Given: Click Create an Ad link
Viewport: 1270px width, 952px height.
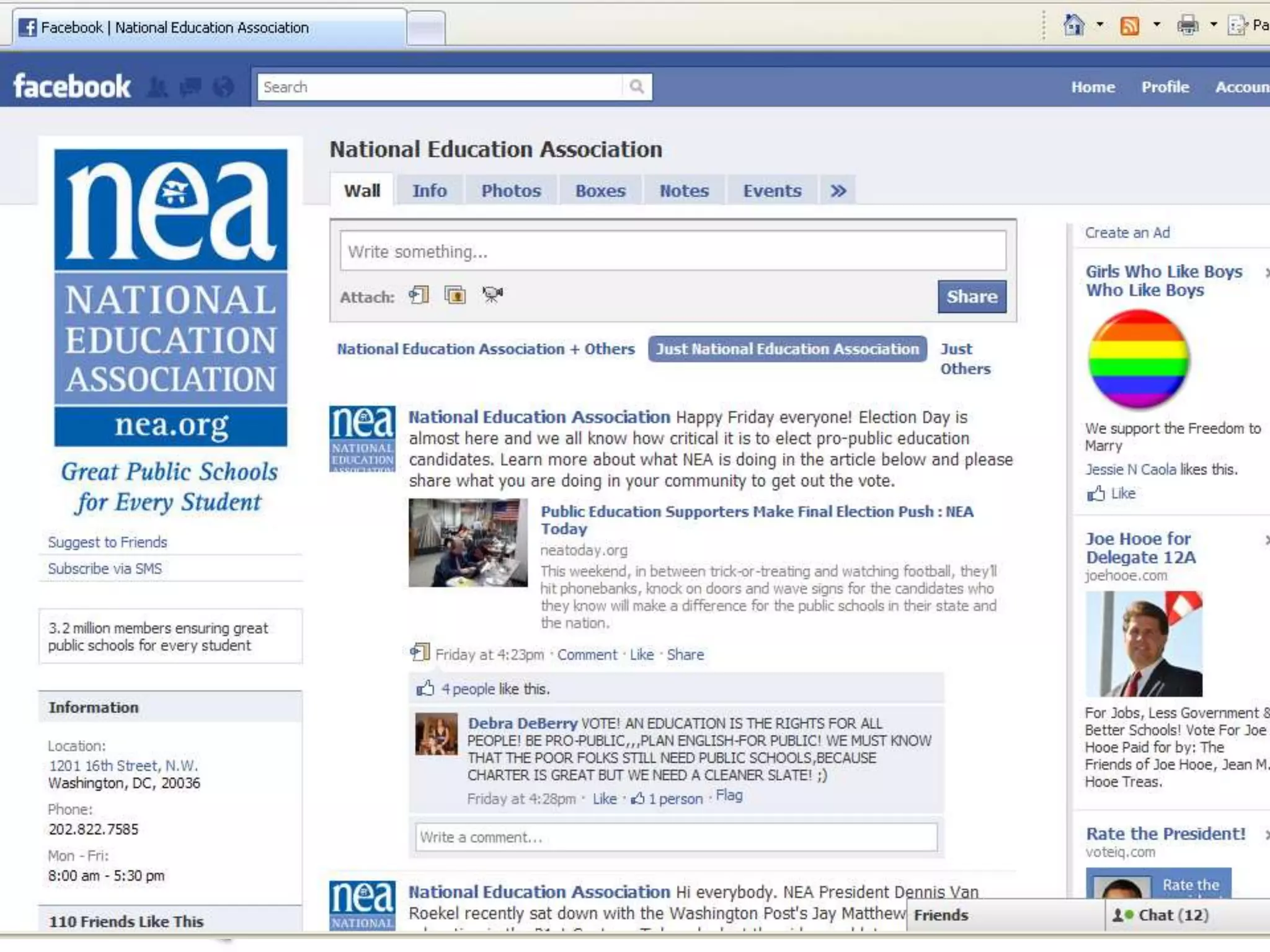Looking at the screenshot, I should tap(1127, 232).
